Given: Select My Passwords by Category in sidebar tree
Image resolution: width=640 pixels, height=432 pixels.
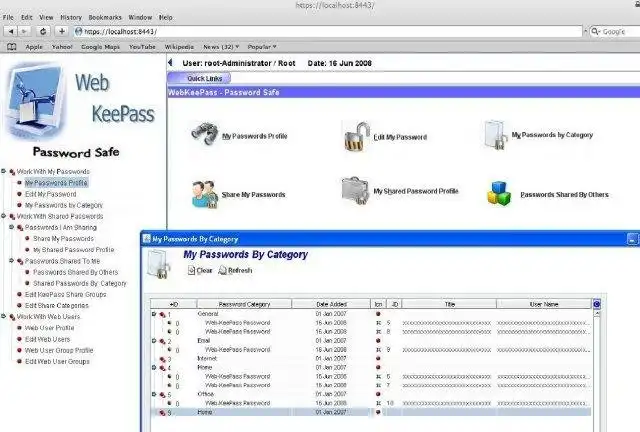Looking at the screenshot, I should pos(64,205).
